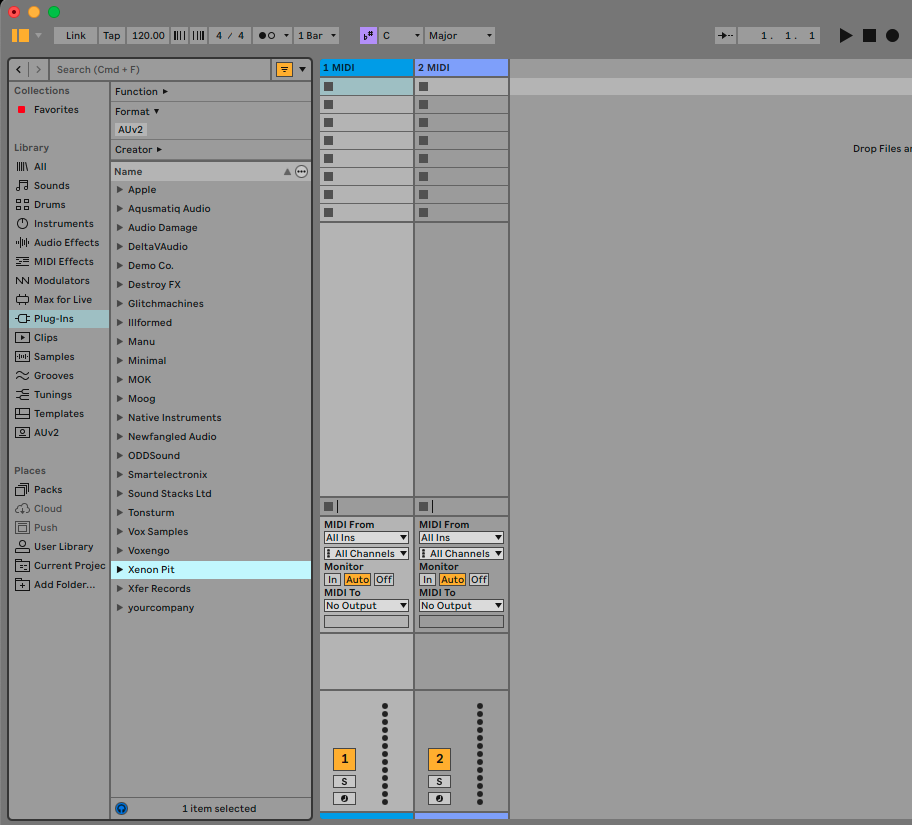912x825 pixels.
Task: Toggle track 1 activator button
Action: [x=344, y=759]
